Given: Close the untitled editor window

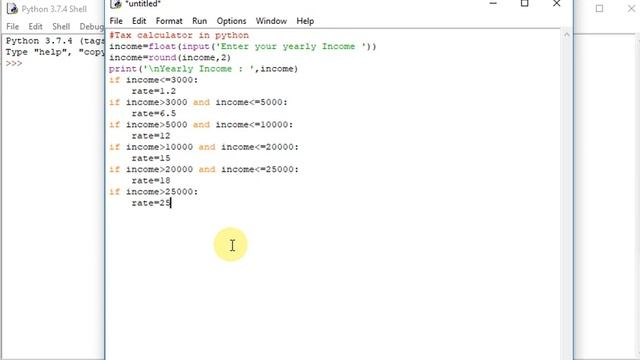Looking at the screenshot, I should pos(556,3).
